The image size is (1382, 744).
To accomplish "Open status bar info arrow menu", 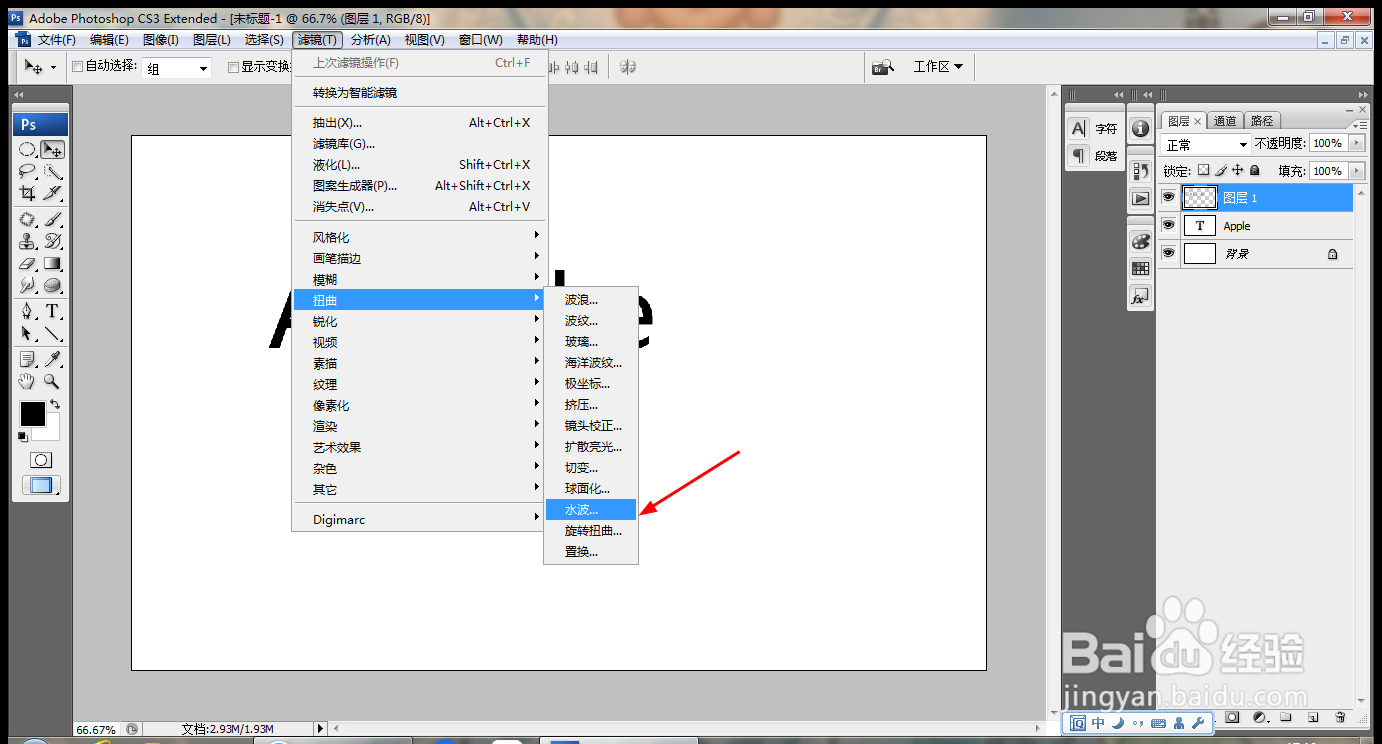I will coord(320,729).
